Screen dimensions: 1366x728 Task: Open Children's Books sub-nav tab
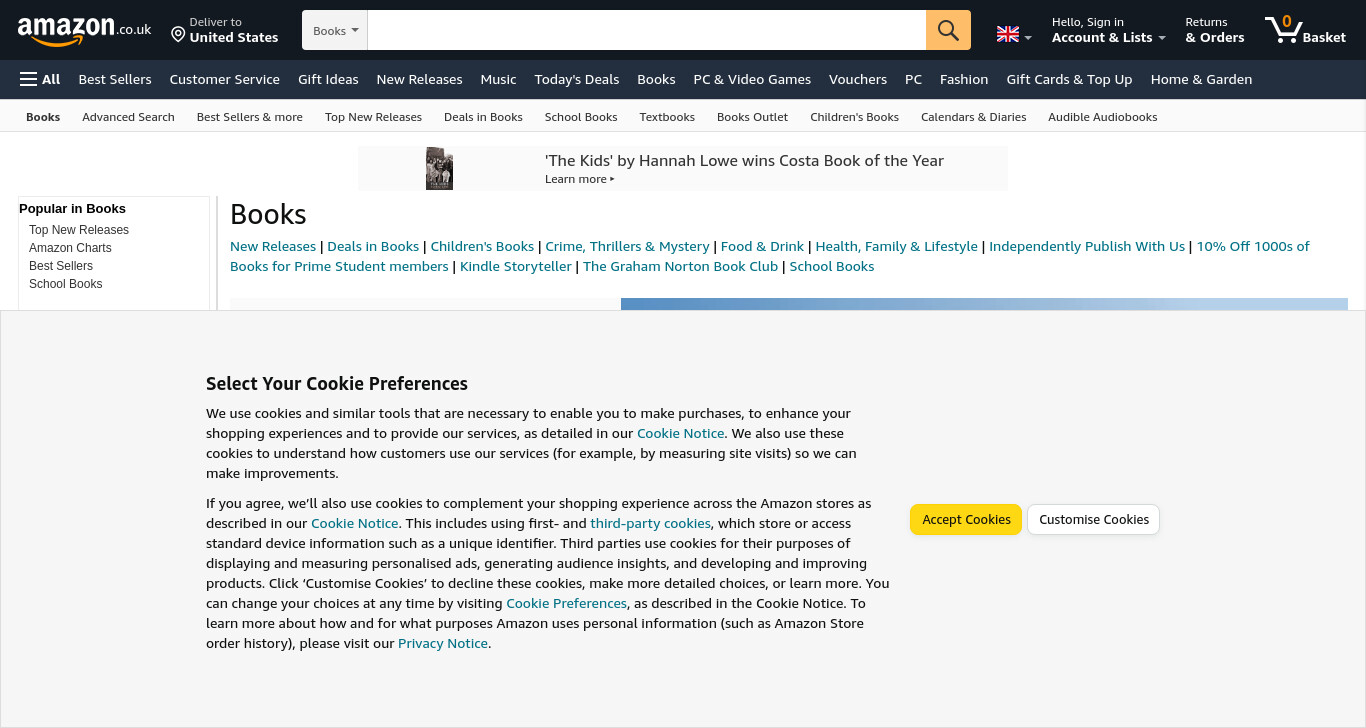[x=854, y=117]
